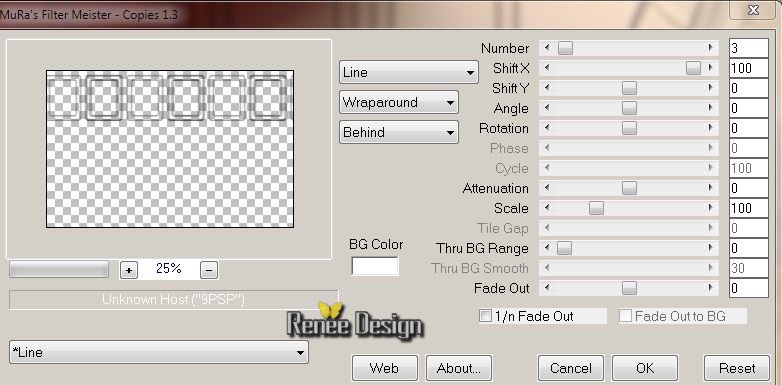Click the OK button
Screen dimensions: 782x385
(x=645, y=368)
